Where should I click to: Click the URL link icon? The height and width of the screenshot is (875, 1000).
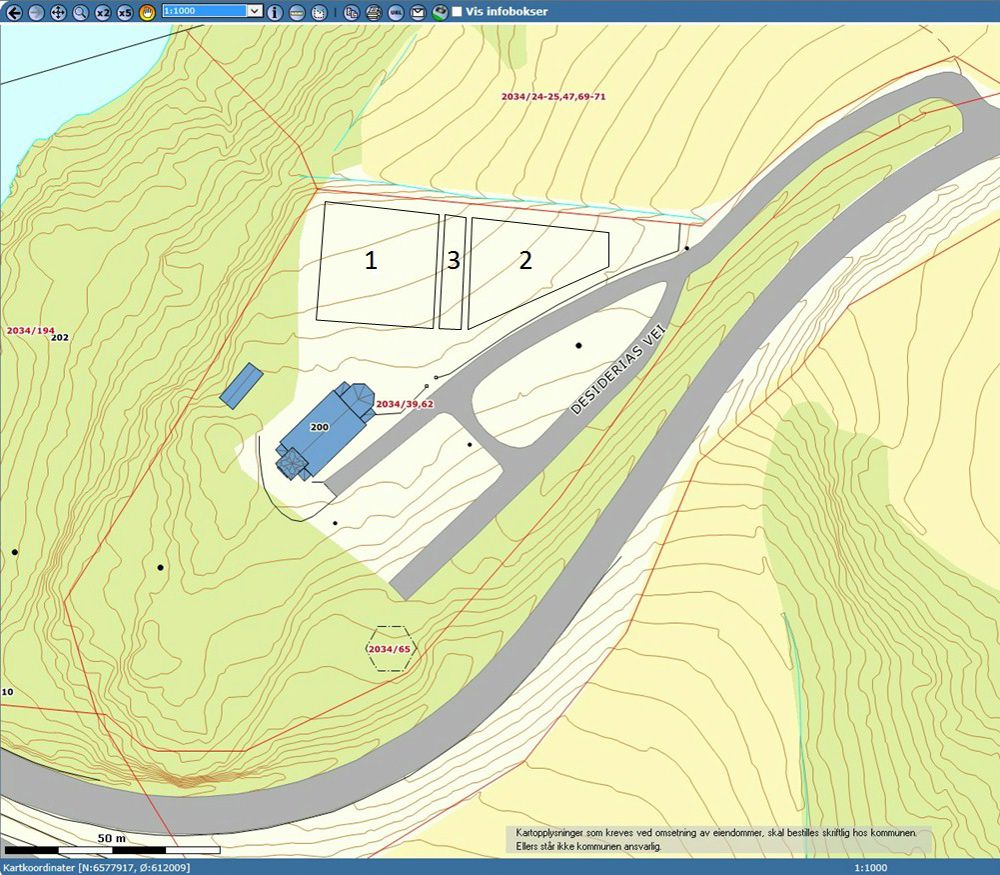pyautogui.click(x=395, y=12)
